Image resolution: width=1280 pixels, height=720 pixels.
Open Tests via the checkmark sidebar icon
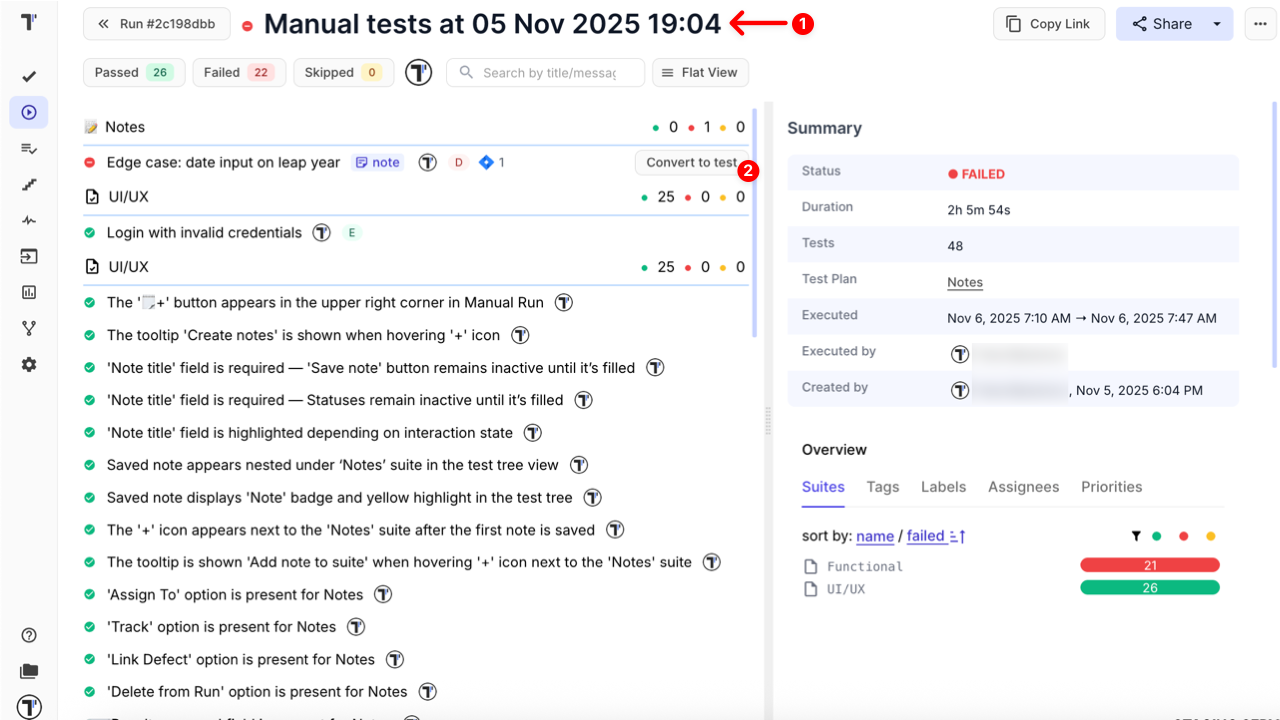29,77
